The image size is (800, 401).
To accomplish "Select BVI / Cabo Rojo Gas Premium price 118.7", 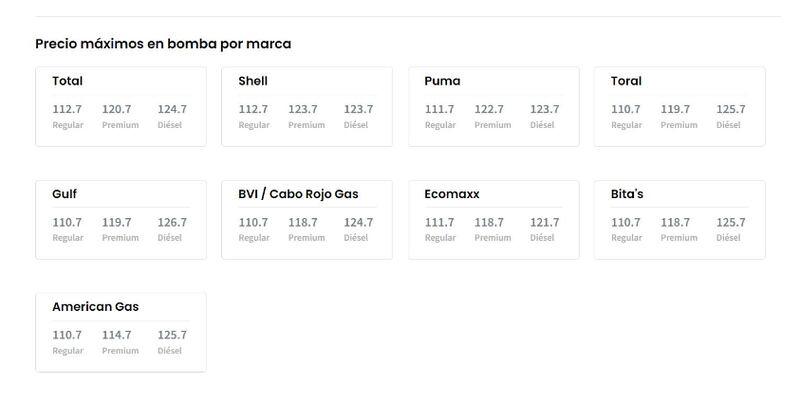I will click(x=303, y=222).
